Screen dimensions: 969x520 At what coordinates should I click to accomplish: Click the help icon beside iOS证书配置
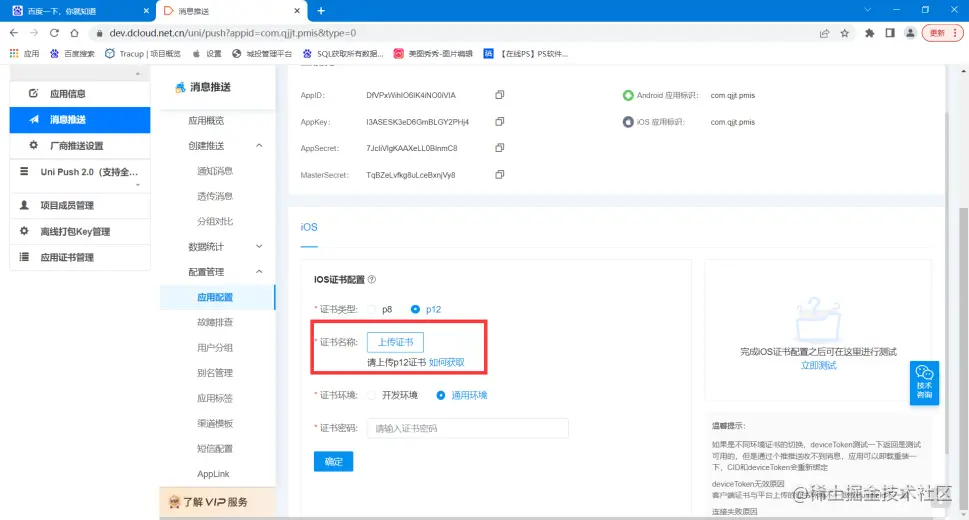372,279
